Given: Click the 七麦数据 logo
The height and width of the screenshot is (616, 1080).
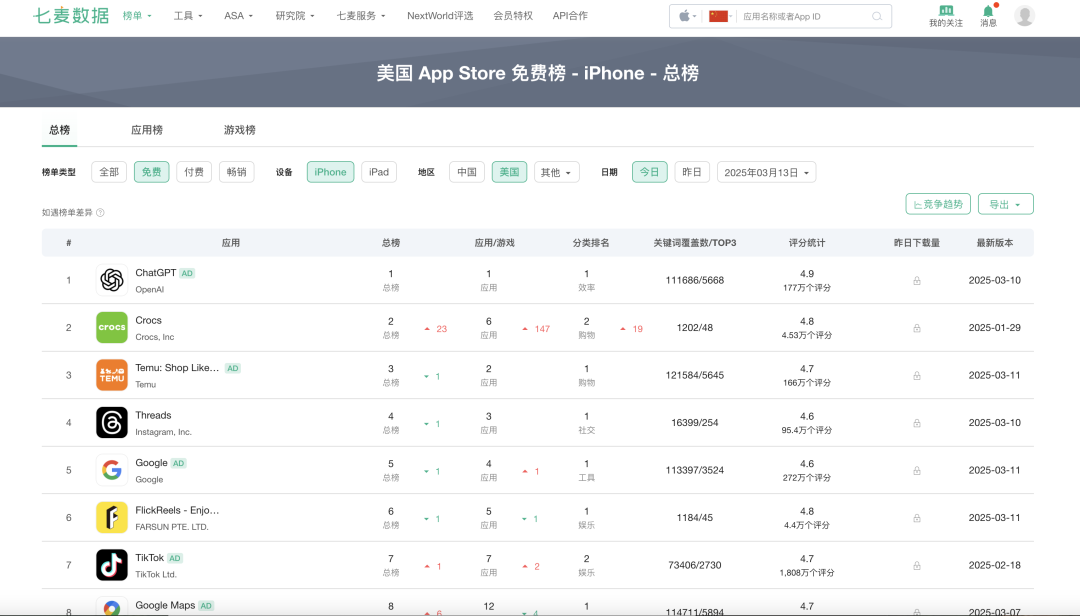Looking at the screenshot, I should (71, 15).
